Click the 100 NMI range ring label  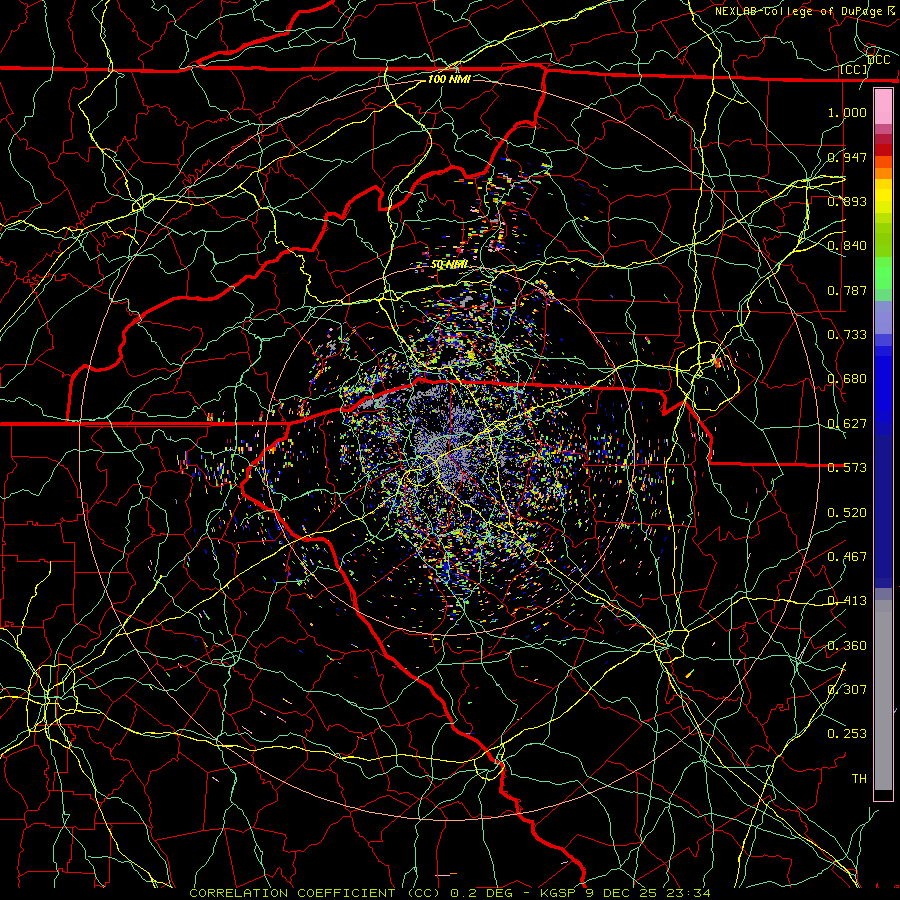[449, 79]
